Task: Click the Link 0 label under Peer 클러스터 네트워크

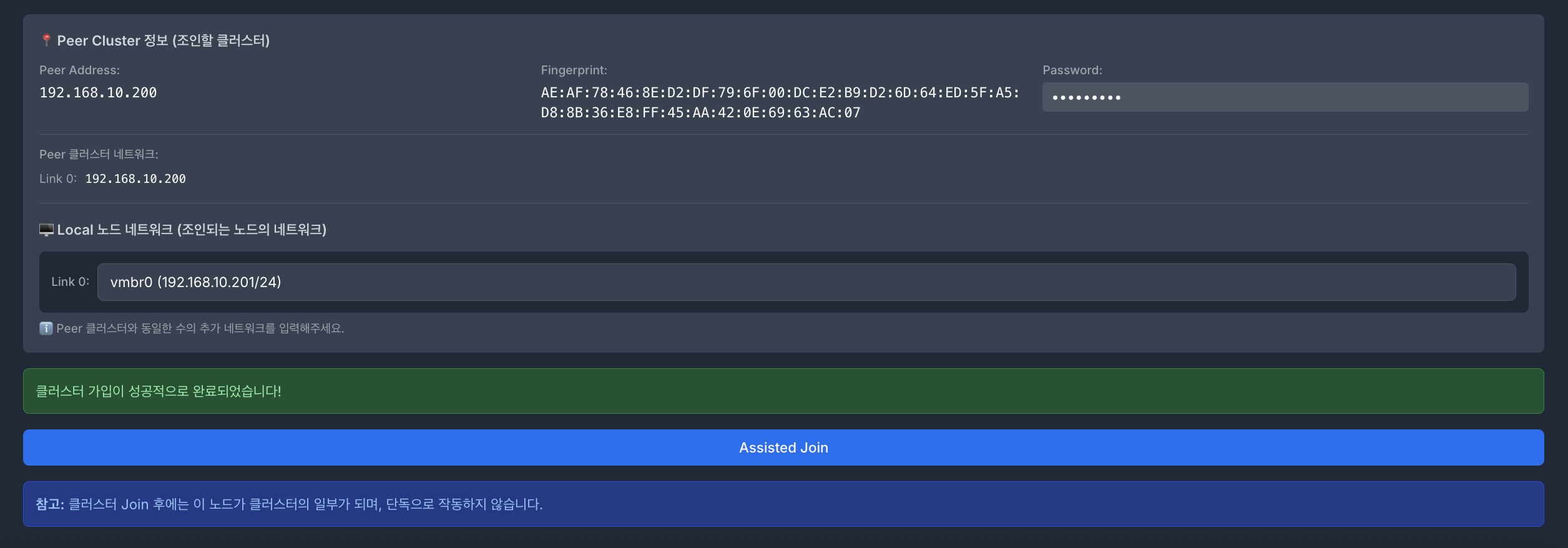Action: (x=57, y=179)
